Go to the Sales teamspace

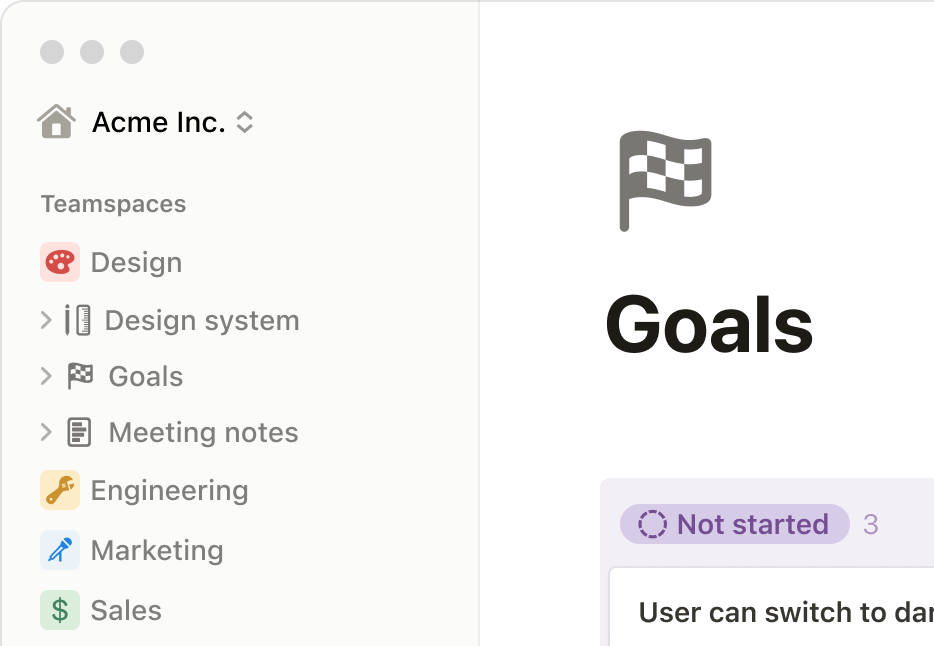126,610
